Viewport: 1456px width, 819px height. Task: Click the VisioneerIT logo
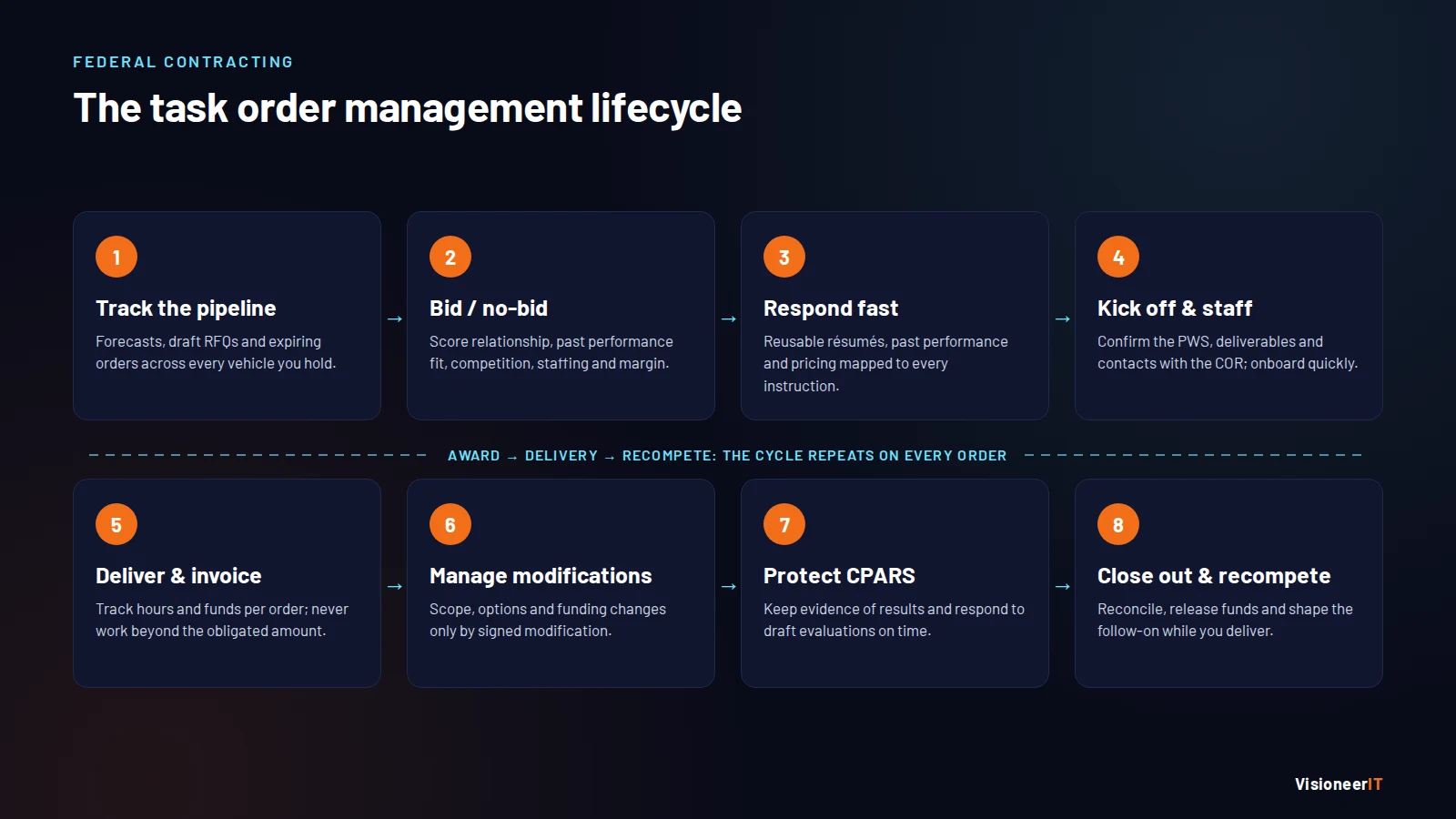tap(1339, 784)
